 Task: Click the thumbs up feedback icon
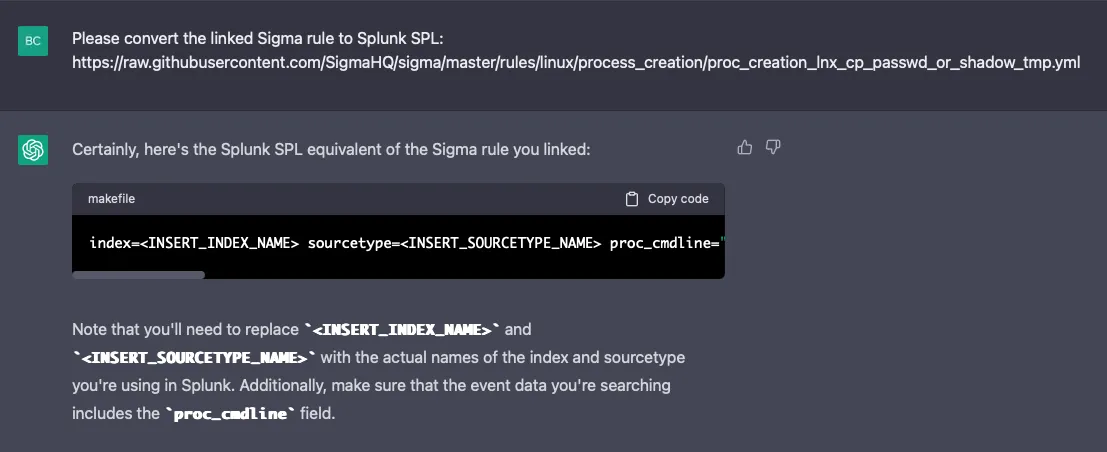744,148
